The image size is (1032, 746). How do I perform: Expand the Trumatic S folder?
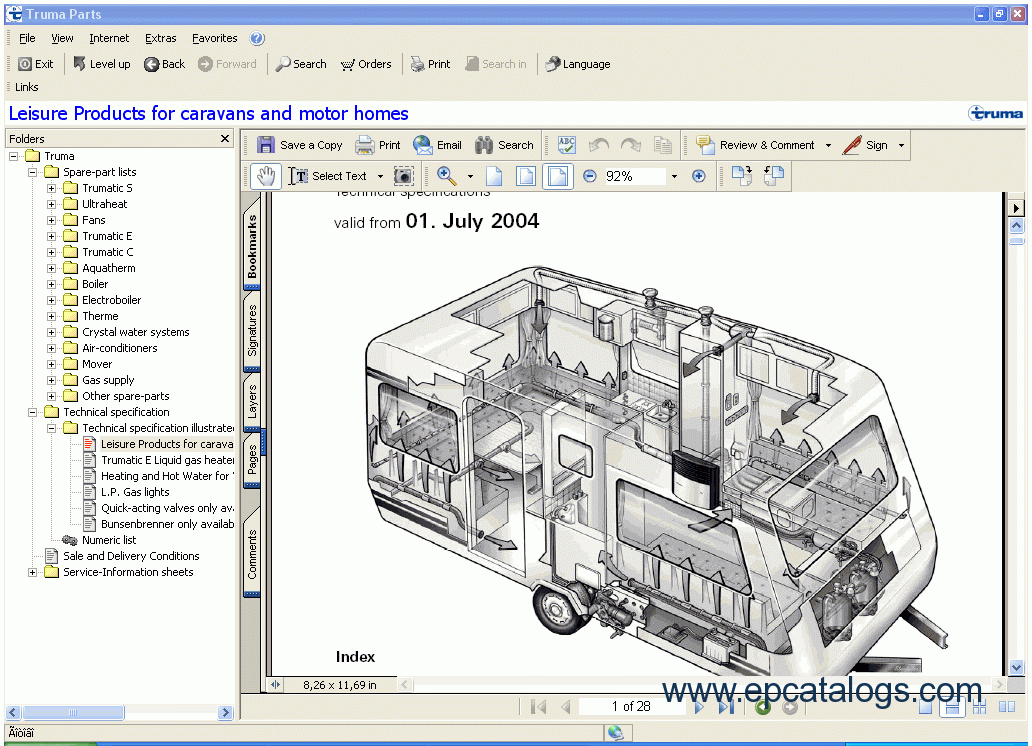pos(51,188)
